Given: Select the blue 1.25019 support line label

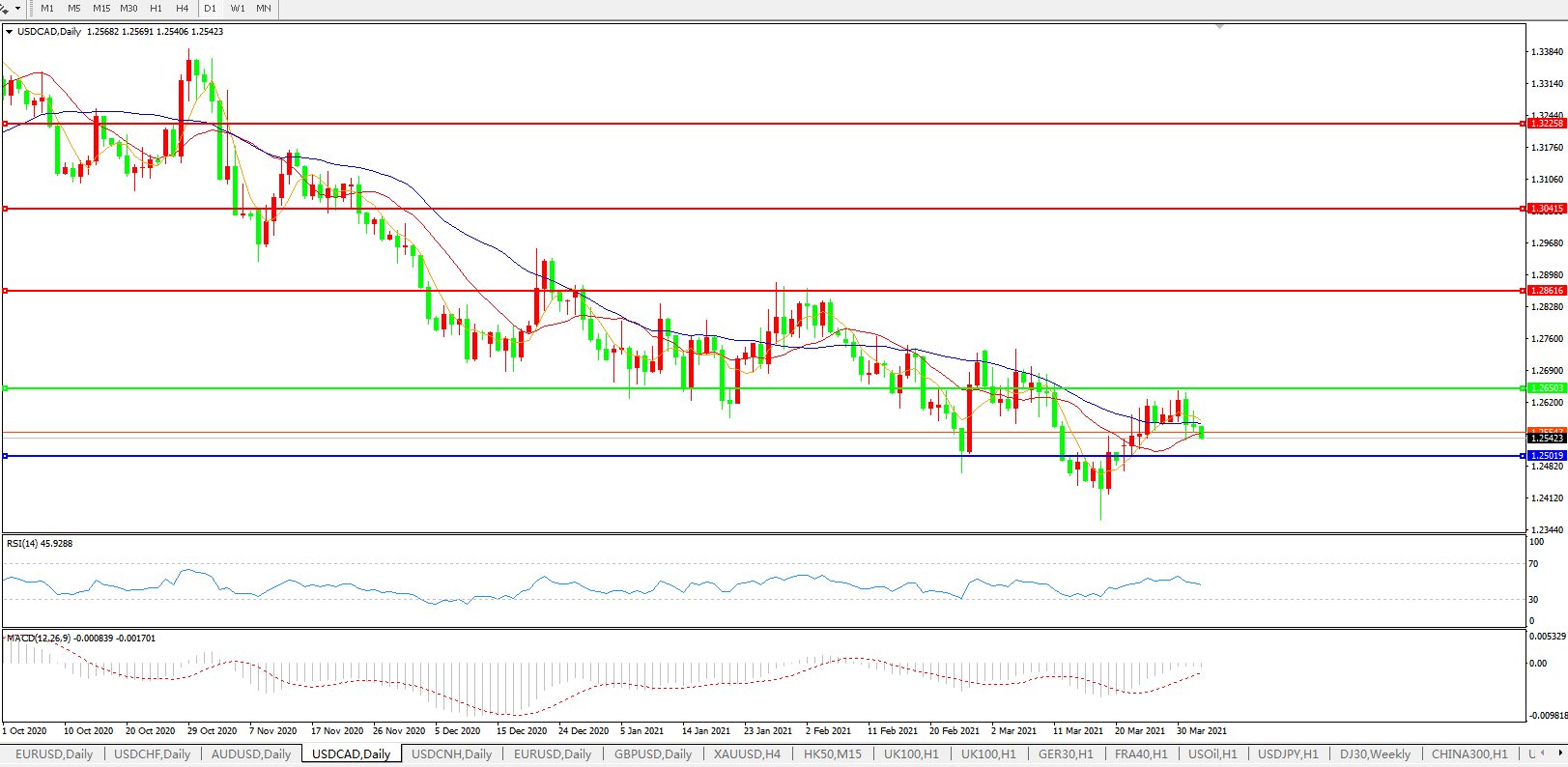Looking at the screenshot, I should [x=1546, y=456].
